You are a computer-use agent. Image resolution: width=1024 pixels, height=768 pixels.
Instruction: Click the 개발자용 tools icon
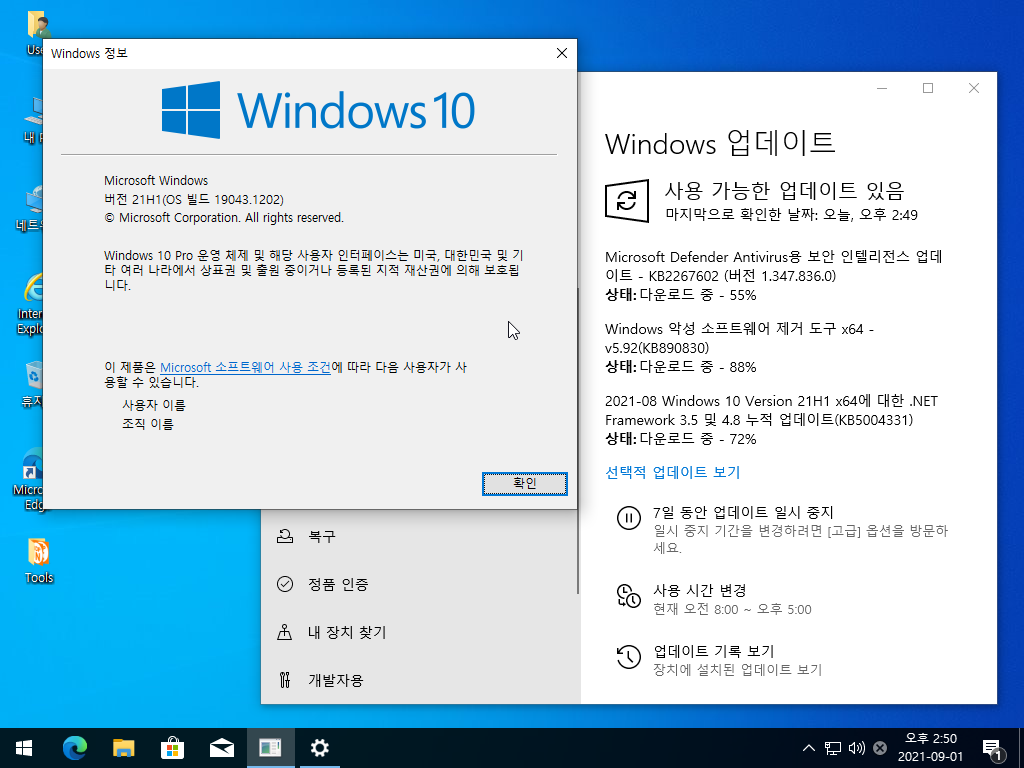[x=285, y=680]
